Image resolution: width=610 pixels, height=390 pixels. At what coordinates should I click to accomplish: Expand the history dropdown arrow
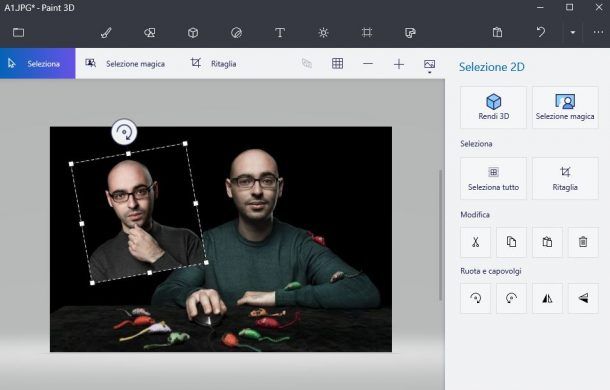[x=573, y=33]
